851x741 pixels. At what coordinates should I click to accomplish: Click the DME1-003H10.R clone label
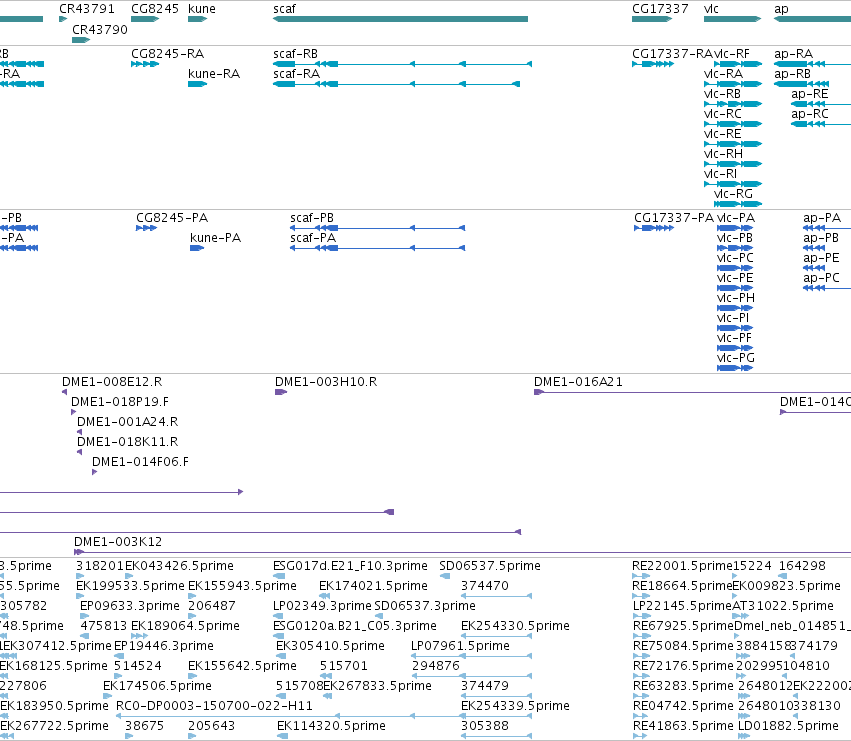pos(326,382)
